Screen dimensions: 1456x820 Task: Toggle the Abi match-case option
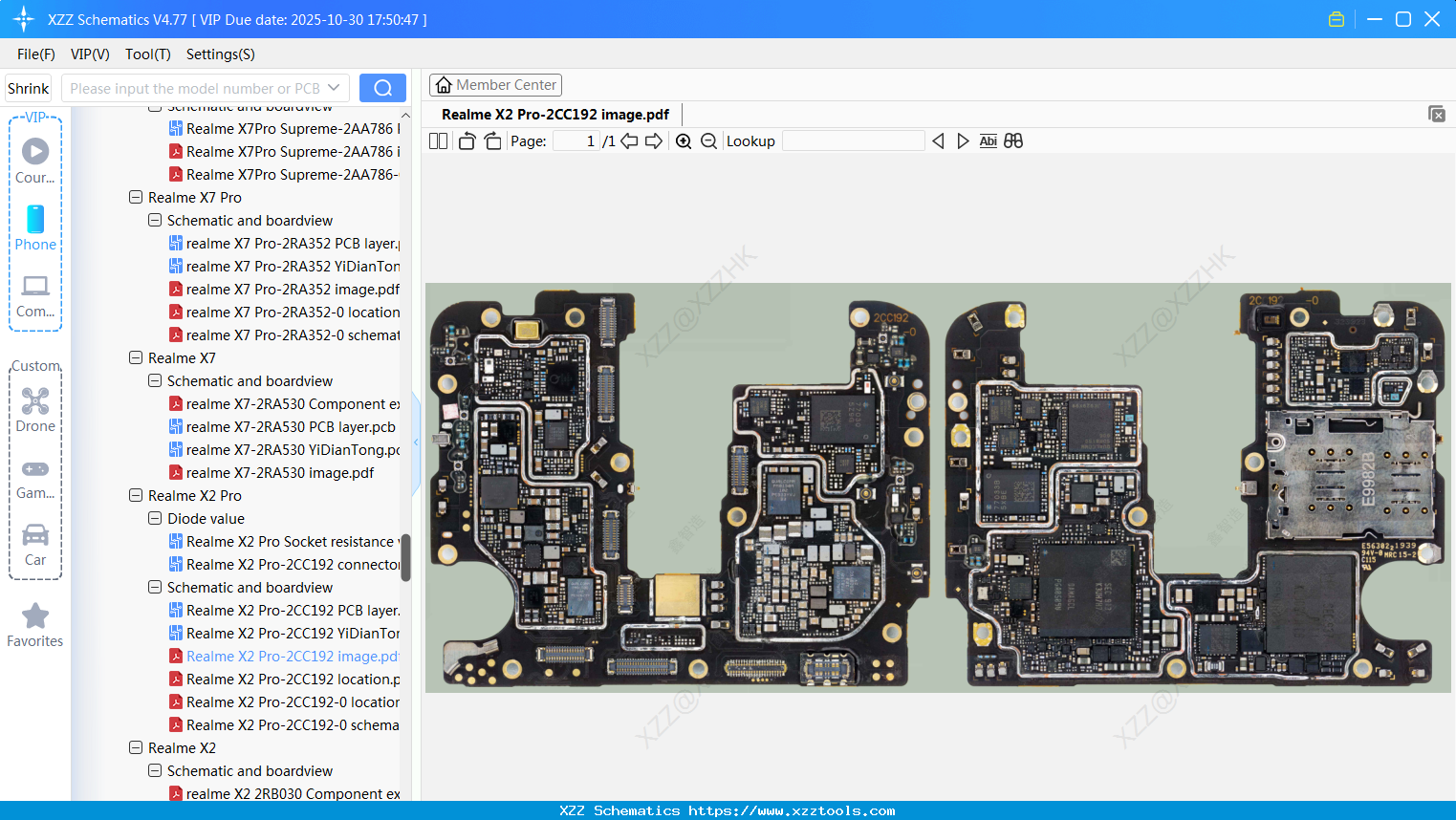coord(988,141)
